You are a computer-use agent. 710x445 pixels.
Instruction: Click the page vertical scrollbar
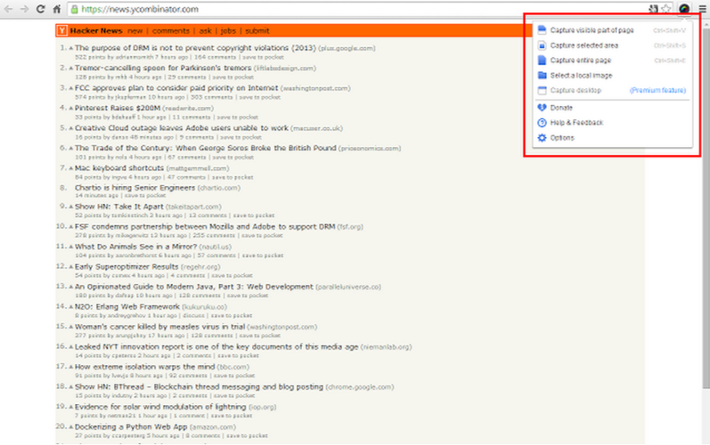[x=706, y=206]
